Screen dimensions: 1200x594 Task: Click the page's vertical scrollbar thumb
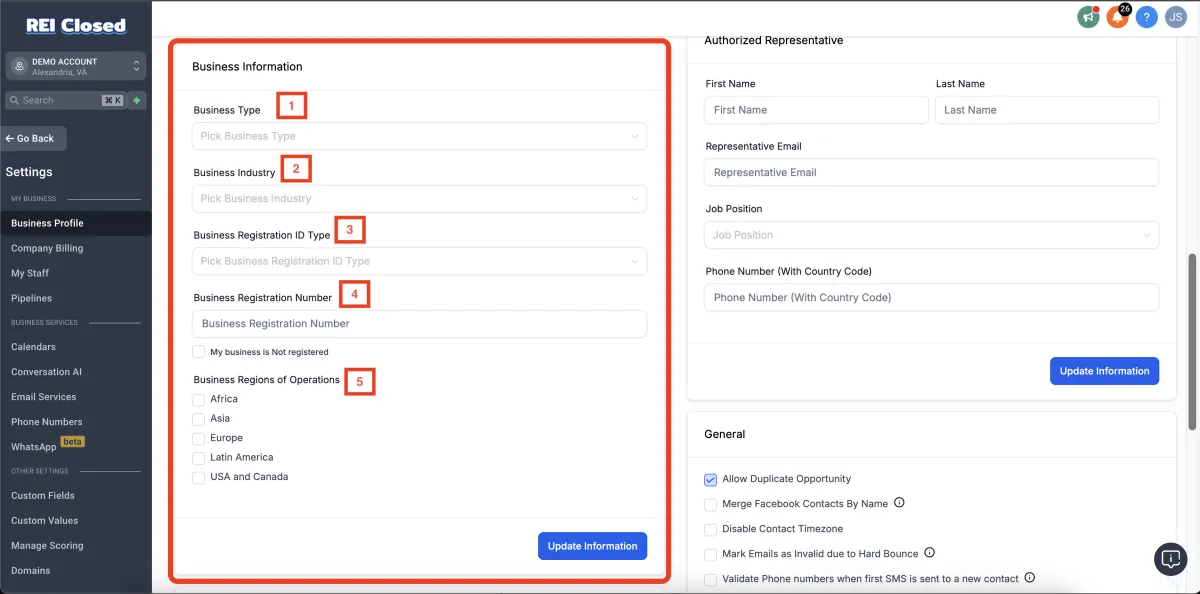pos(1191,340)
